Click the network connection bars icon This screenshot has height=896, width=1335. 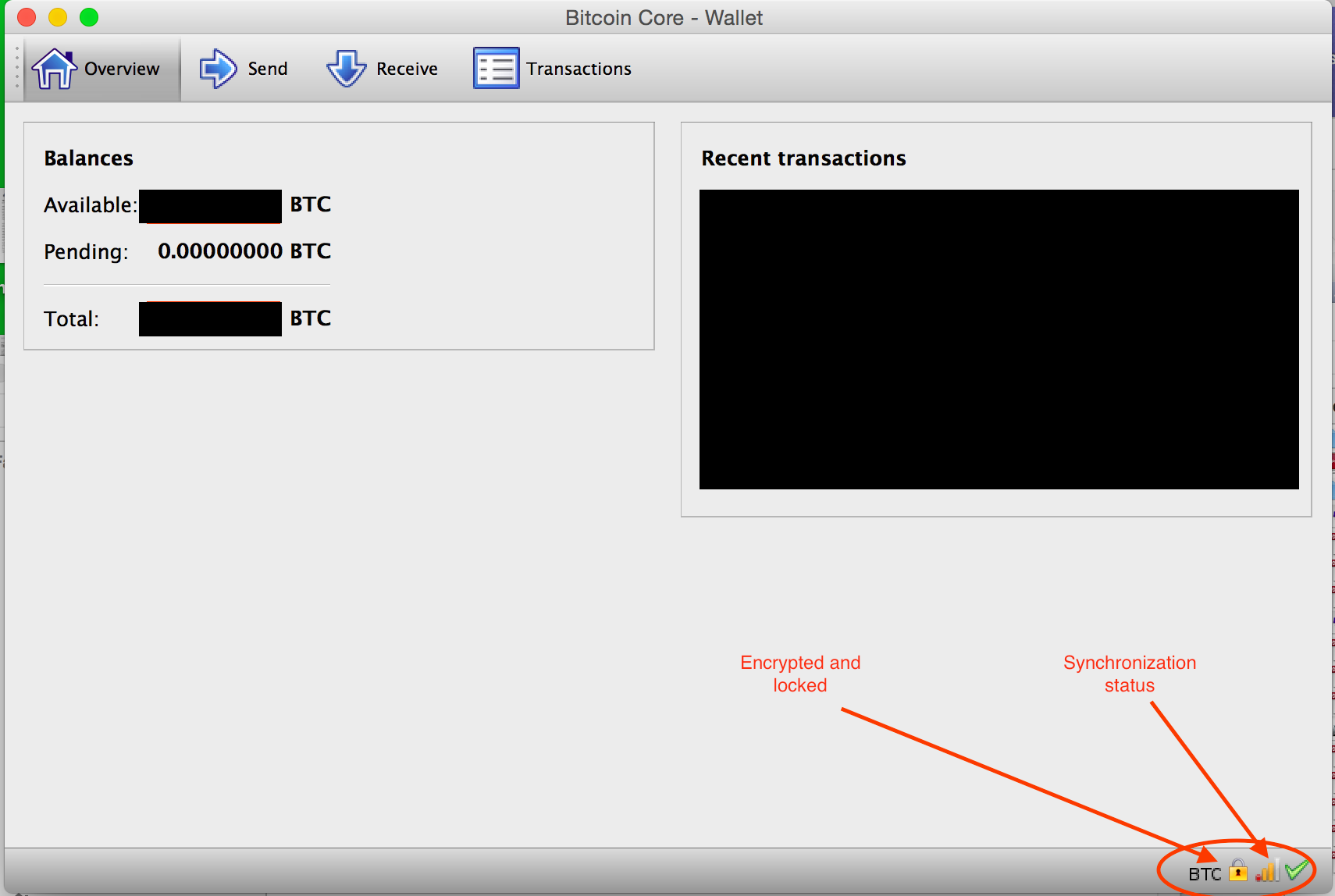(1266, 870)
